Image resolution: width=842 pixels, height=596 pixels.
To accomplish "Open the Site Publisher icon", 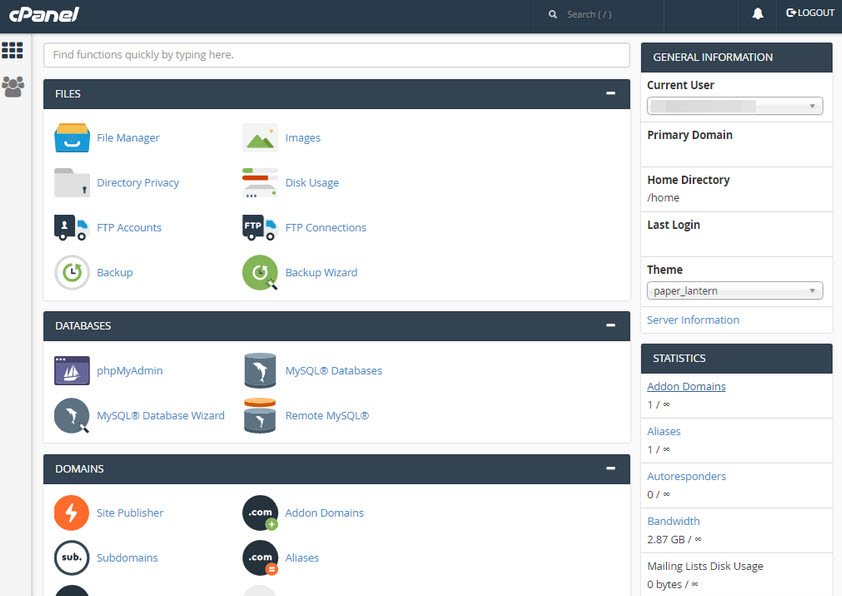I will pos(72,513).
